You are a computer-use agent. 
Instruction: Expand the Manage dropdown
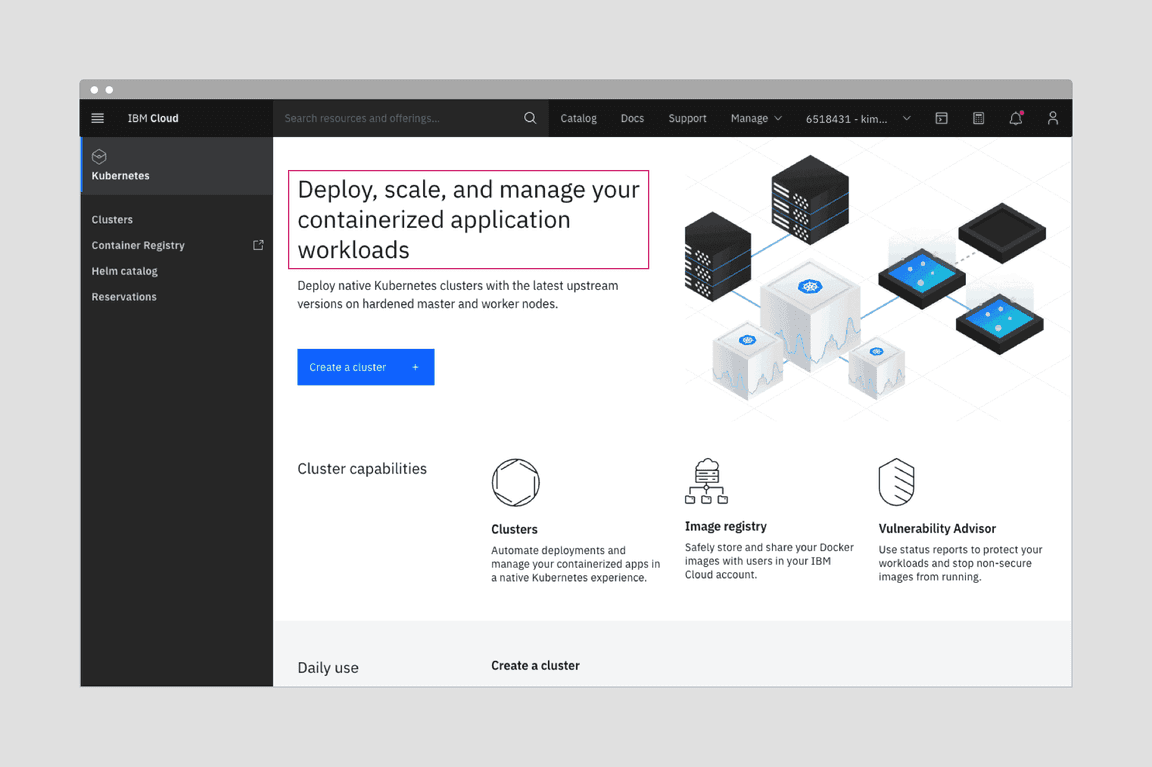click(x=755, y=118)
